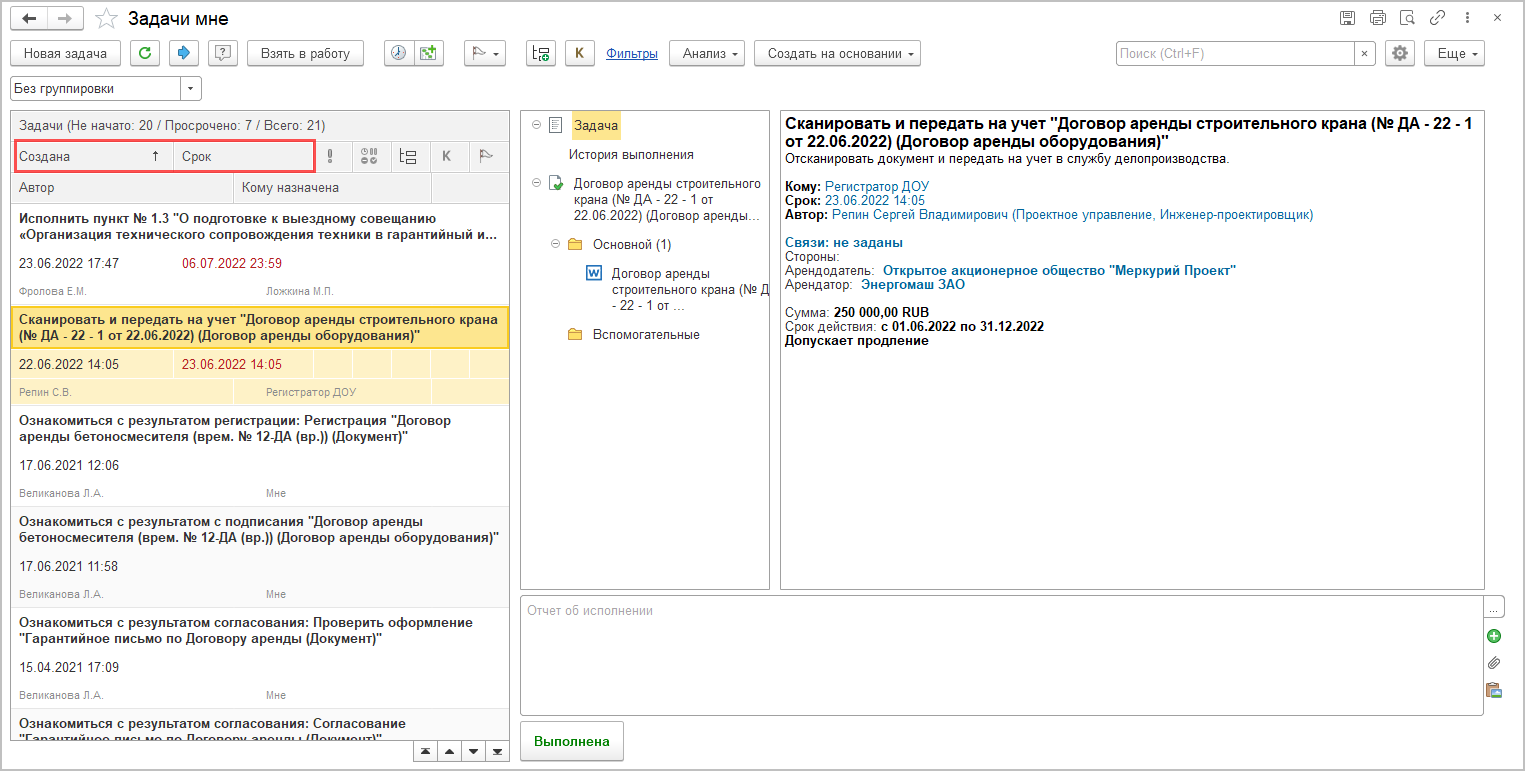Click the green grid-plus icon beside the clock
Image resolution: width=1525 pixels, height=771 pixels.
(429, 53)
